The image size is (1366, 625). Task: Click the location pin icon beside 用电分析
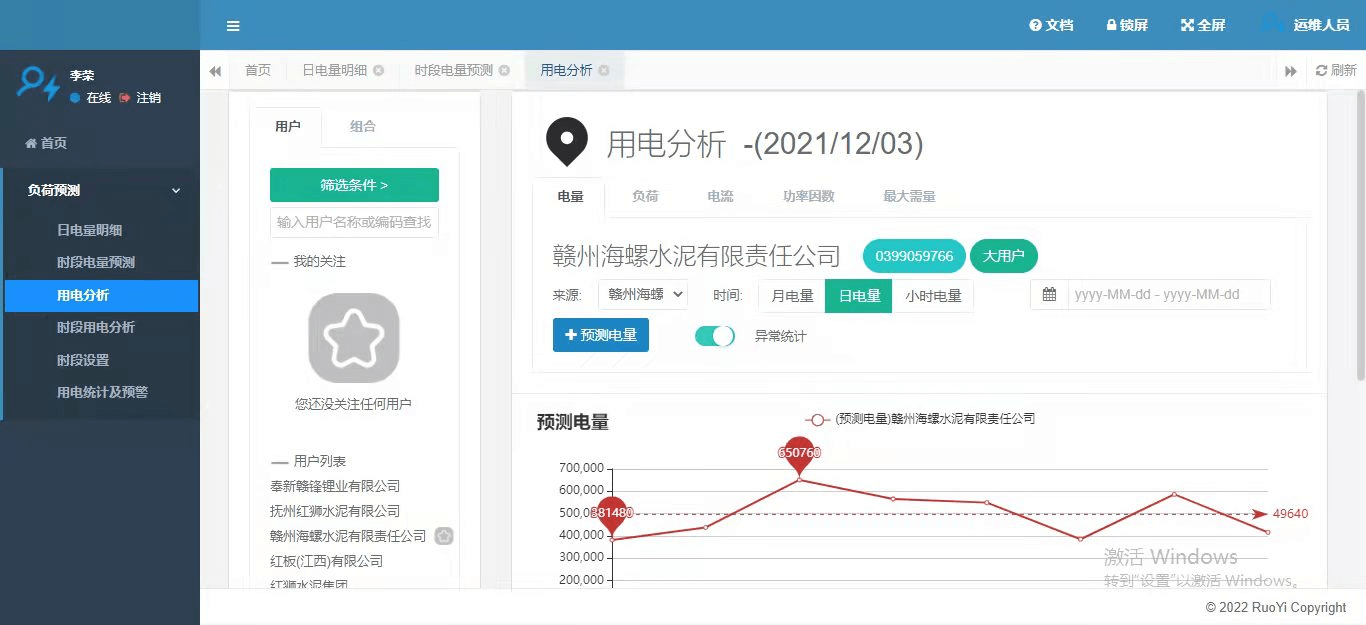click(567, 142)
